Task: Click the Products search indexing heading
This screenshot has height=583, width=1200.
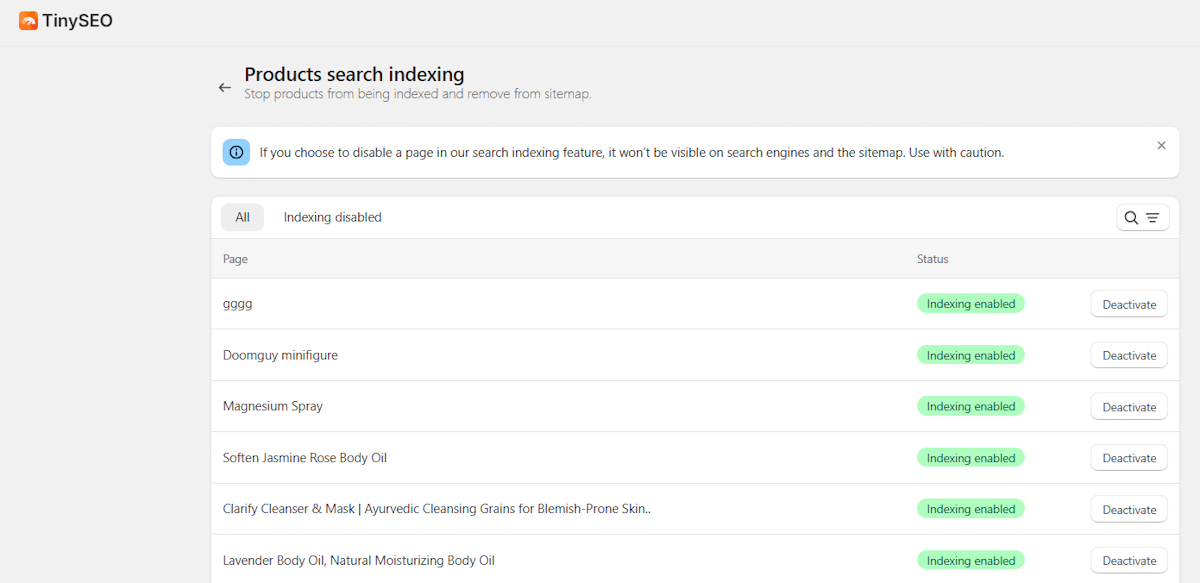Action: click(354, 74)
